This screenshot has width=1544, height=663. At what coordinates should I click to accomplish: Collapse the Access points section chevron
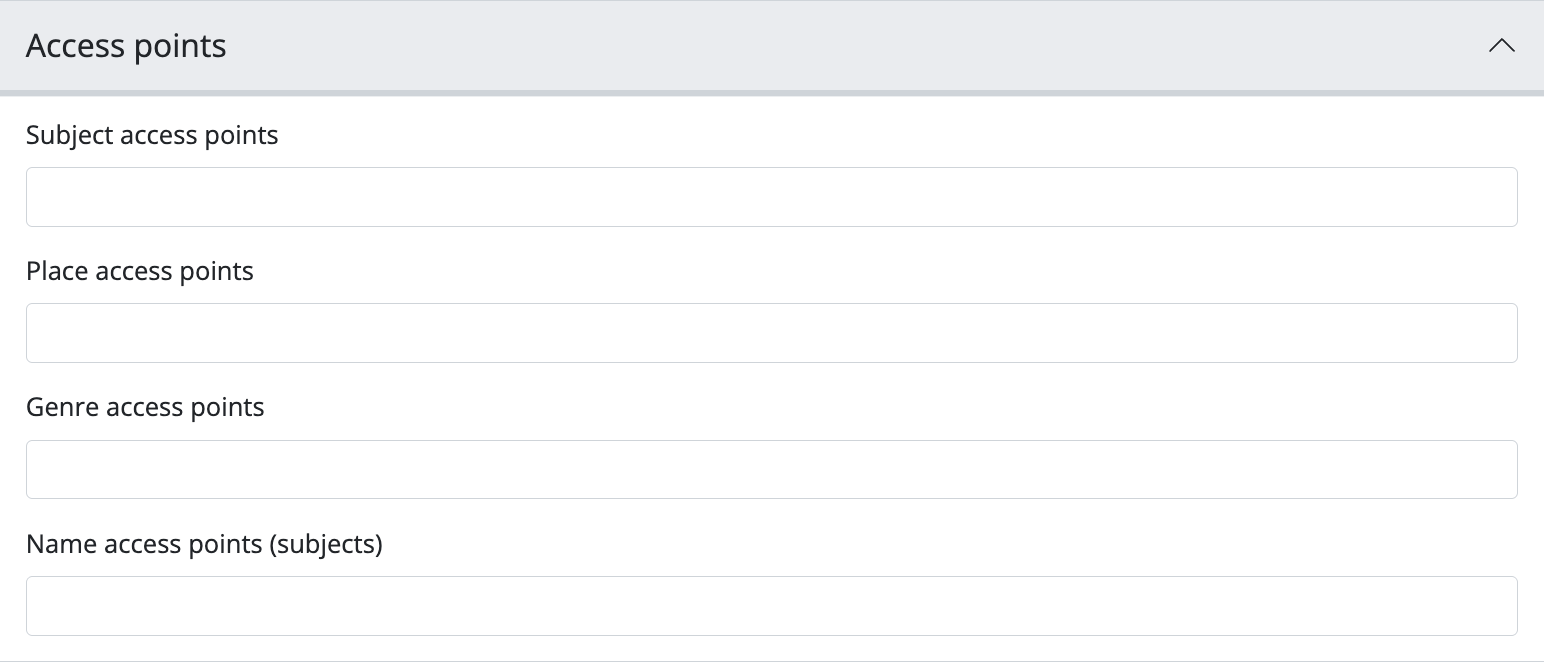pos(1501,46)
